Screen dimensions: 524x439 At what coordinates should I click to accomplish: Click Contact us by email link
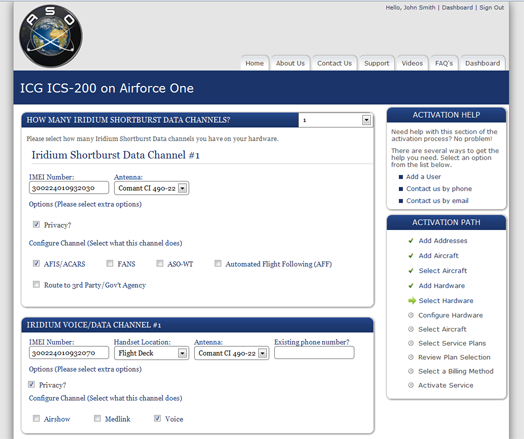(437, 201)
